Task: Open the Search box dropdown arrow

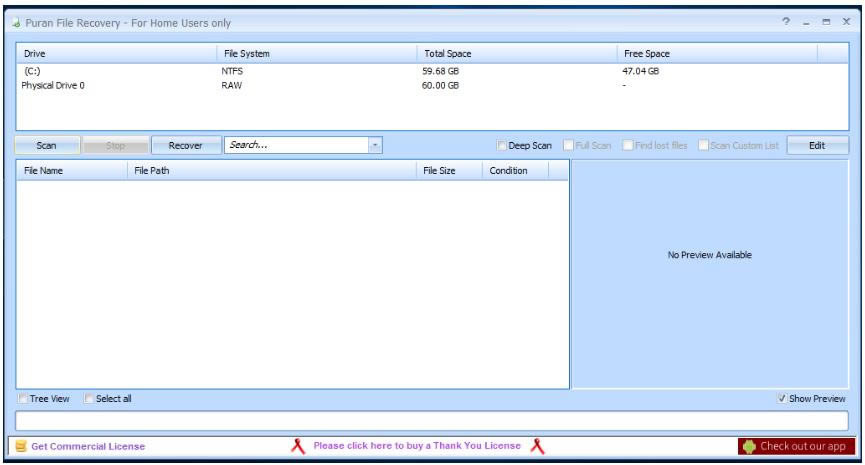Action: [x=375, y=145]
